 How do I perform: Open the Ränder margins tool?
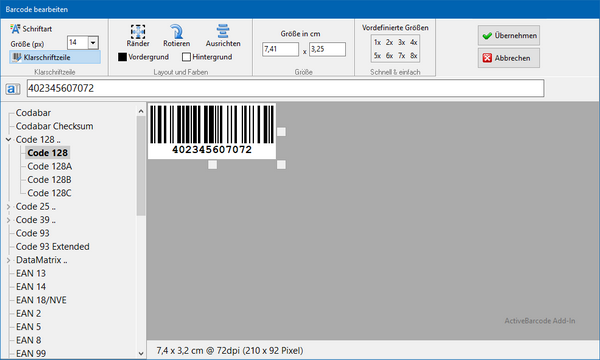[138, 36]
